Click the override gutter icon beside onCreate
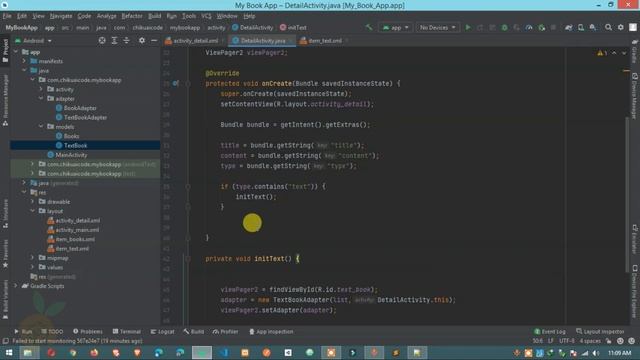Image resolution: width=640 pixels, height=360 pixels. pos(175,83)
